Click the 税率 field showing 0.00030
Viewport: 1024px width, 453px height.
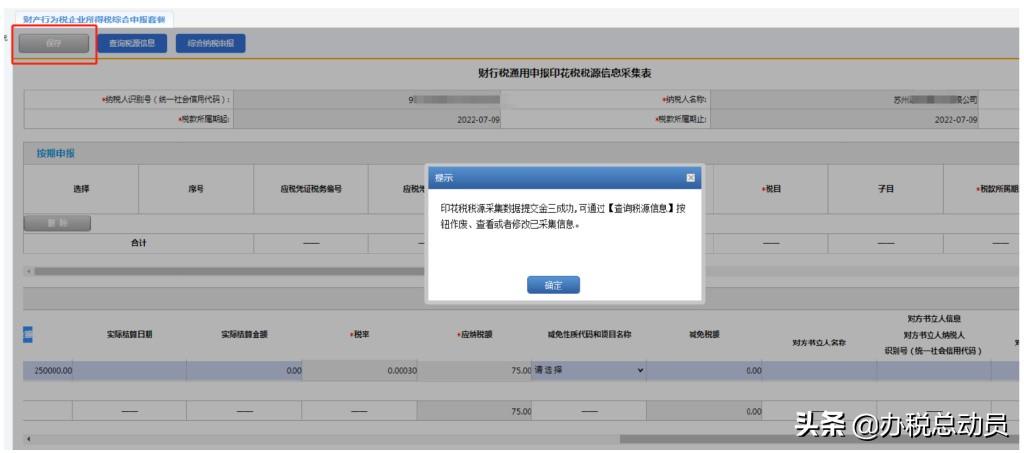pos(360,371)
